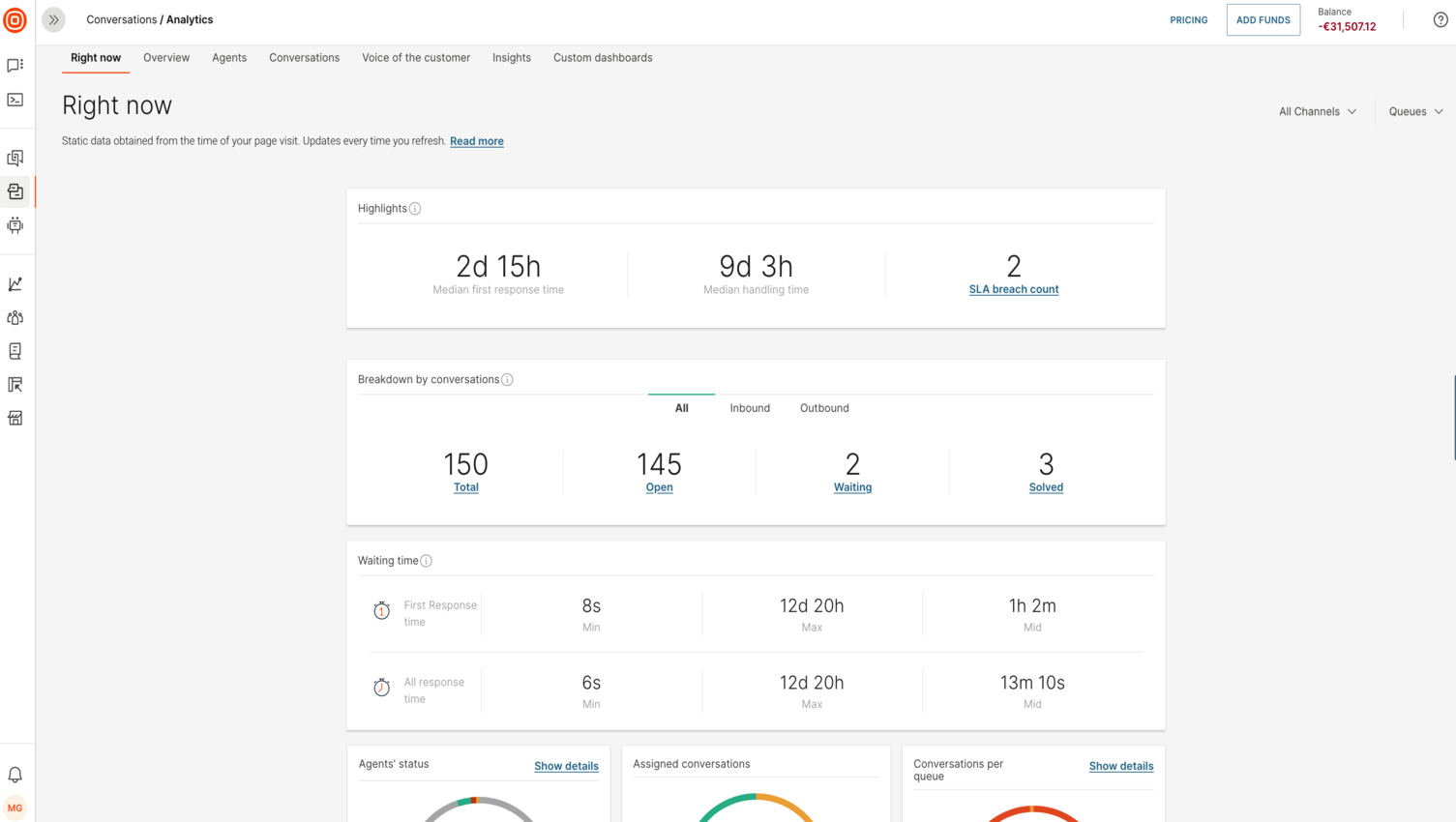Open the chatbot builder icon in sidebar
Image resolution: width=1456 pixels, height=822 pixels.
coord(15,225)
